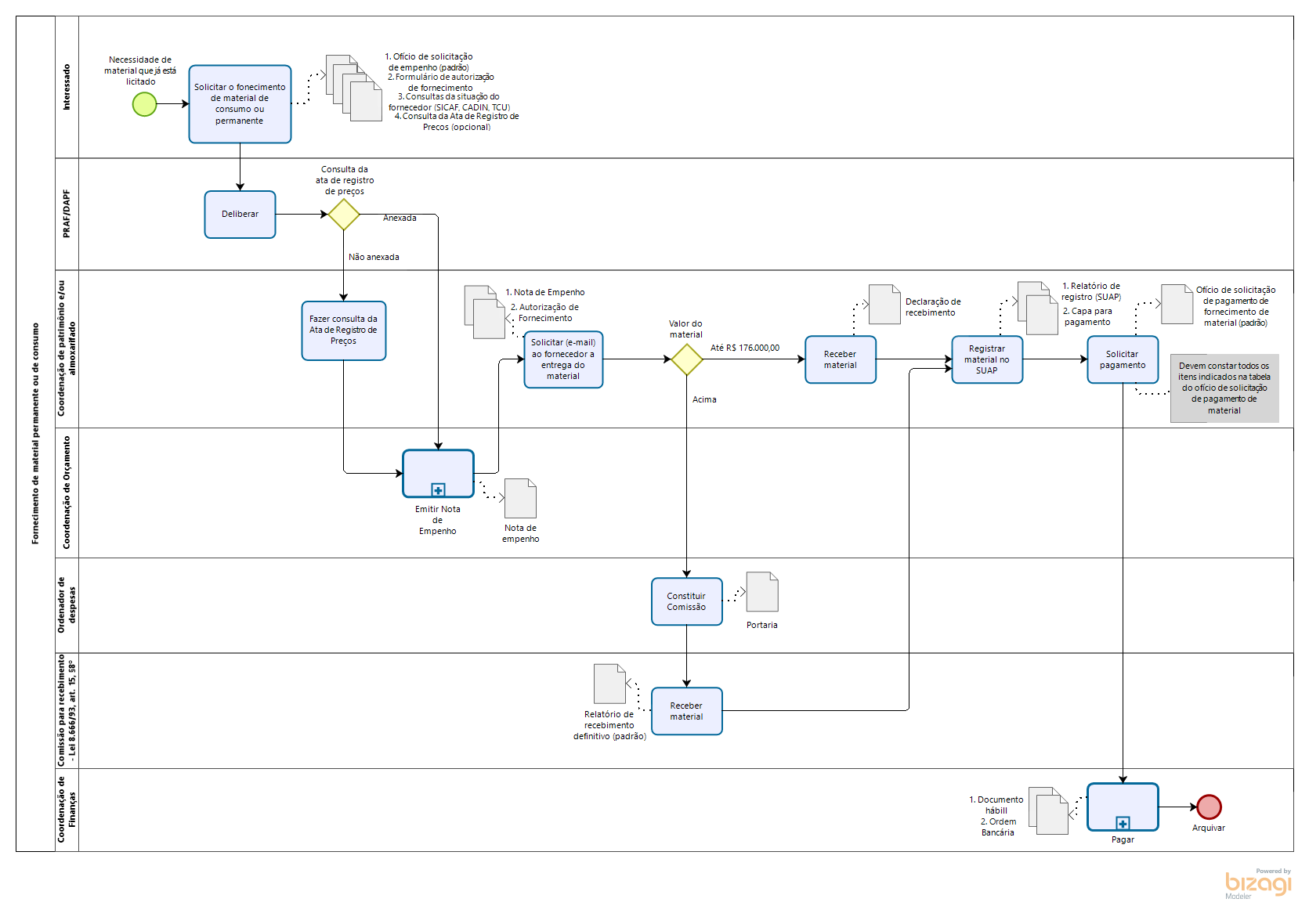Click the Nota de empenho document icon
This screenshot has height=924, width=1309.
(x=520, y=499)
